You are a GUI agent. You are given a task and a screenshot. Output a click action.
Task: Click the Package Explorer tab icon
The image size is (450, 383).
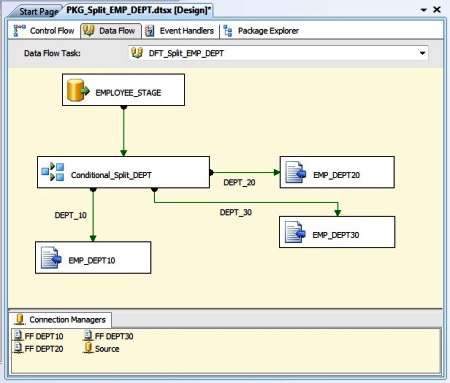tap(228, 31)
